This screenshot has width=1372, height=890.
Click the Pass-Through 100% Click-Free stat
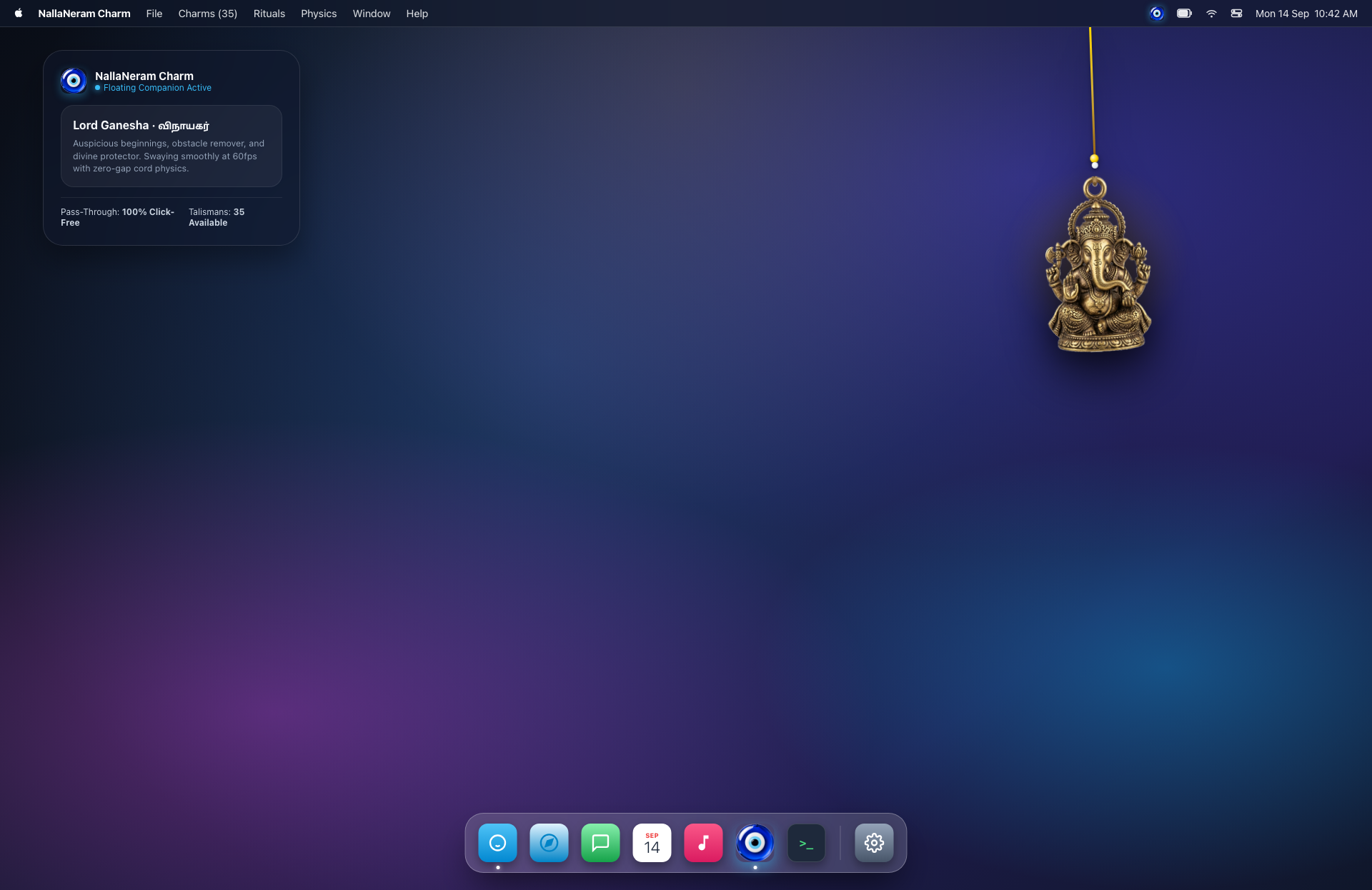point(118,217)
